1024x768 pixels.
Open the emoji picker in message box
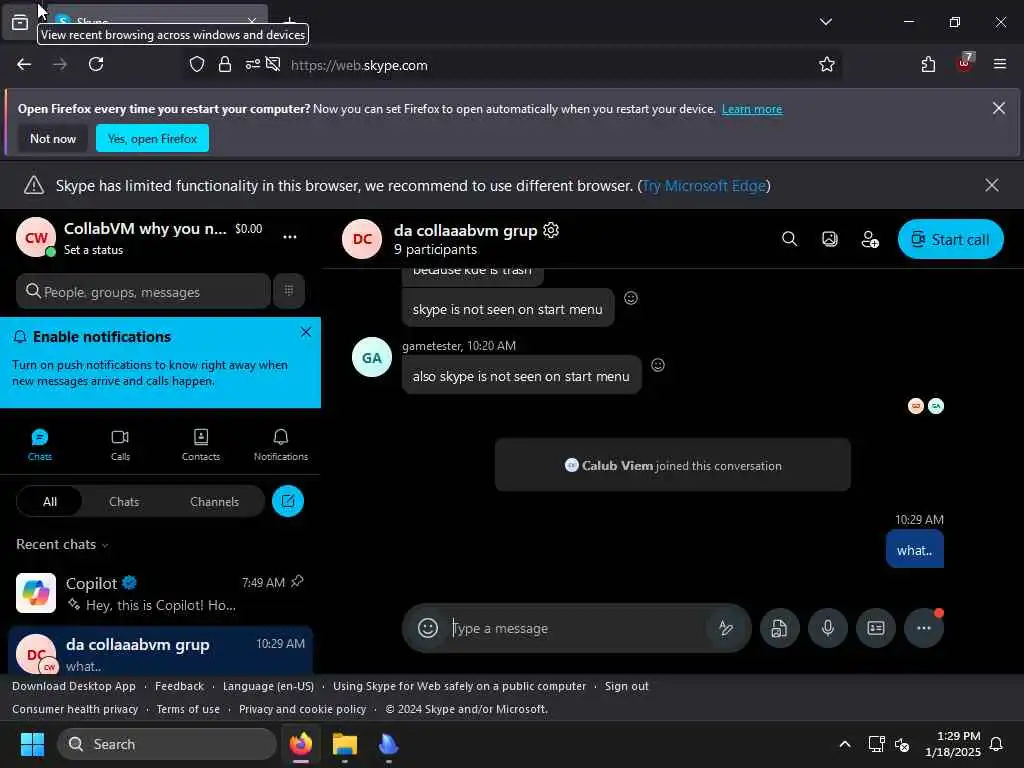point(428,628)
